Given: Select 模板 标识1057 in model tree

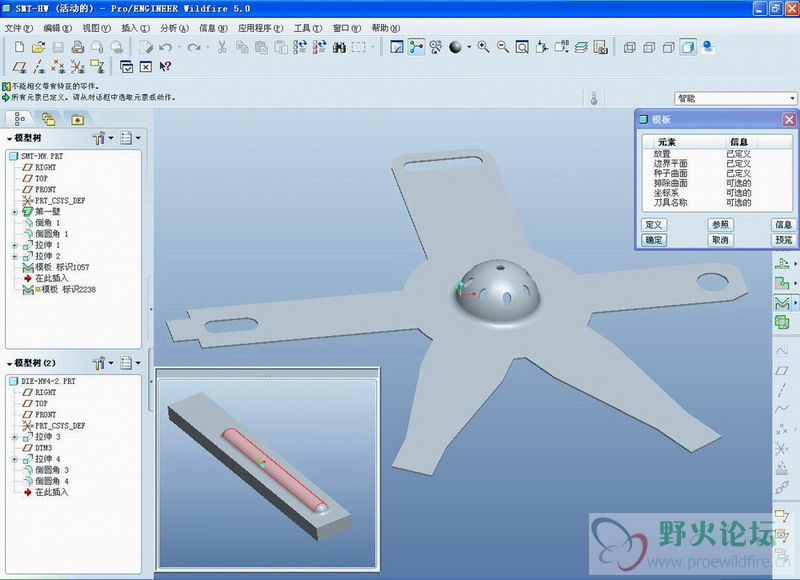Looking at the screenshot, I should (x=56, y=267).
